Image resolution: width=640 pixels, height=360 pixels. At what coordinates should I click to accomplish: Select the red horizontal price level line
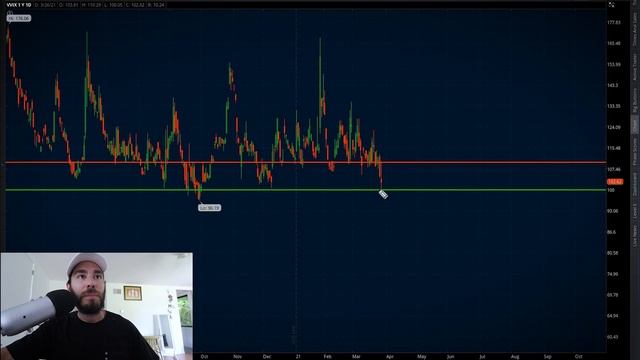click(305, 162)
